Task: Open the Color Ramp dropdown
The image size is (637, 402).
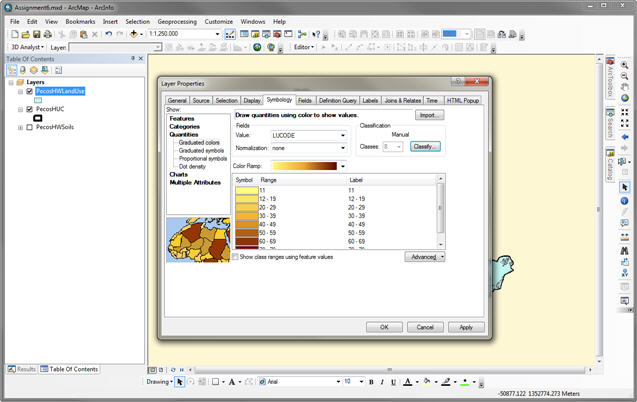Action: point(343,166)
